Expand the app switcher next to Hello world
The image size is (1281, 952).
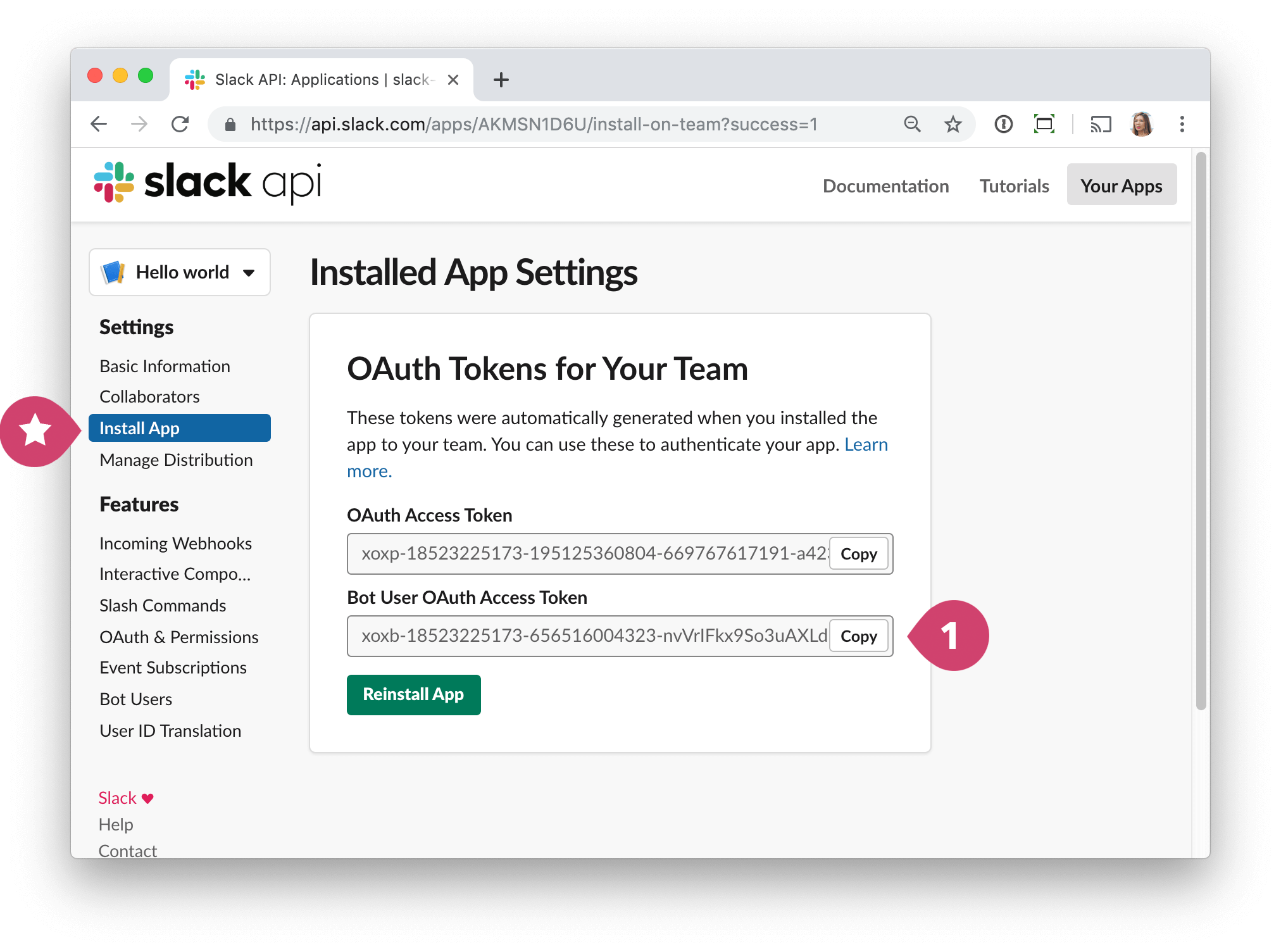click(x=247, y=272)
